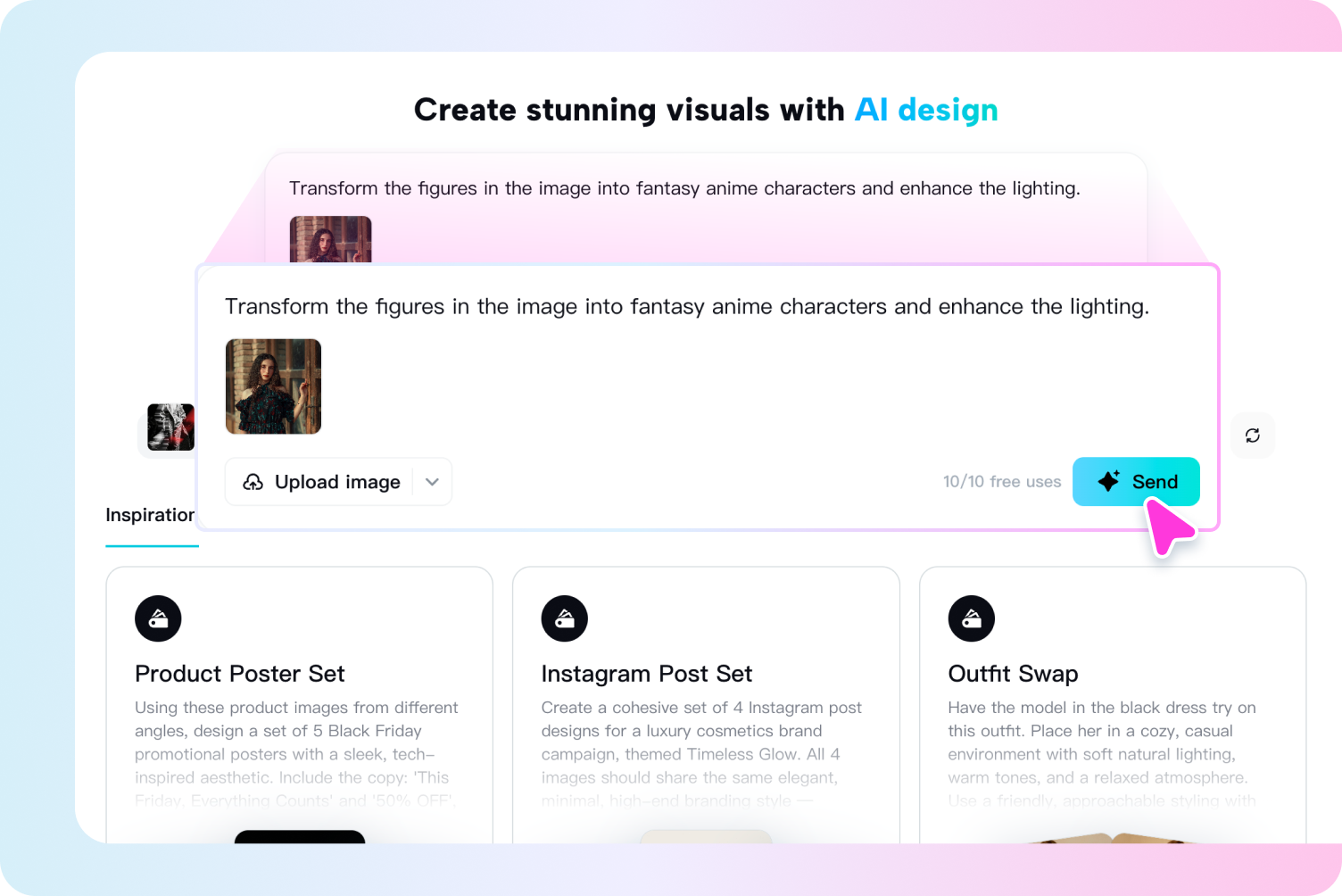Click the 10/10 free uses counter
Screen dimensions: 1342x896
coord(1001,482)
